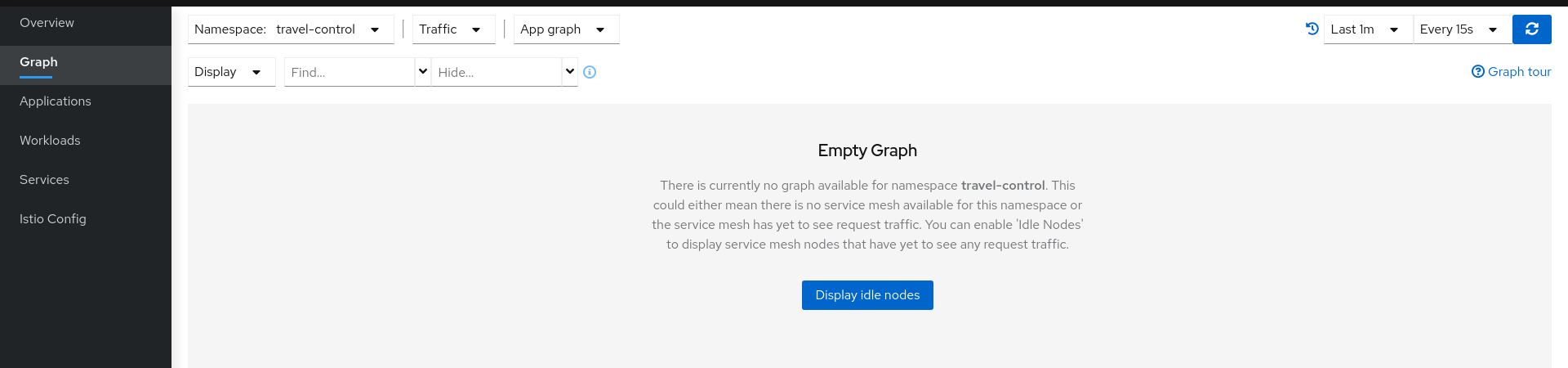This screenshot has height=368, width=1568.
Task: Click the Graph tour question-mark icon
Action: click(1478, 71)
